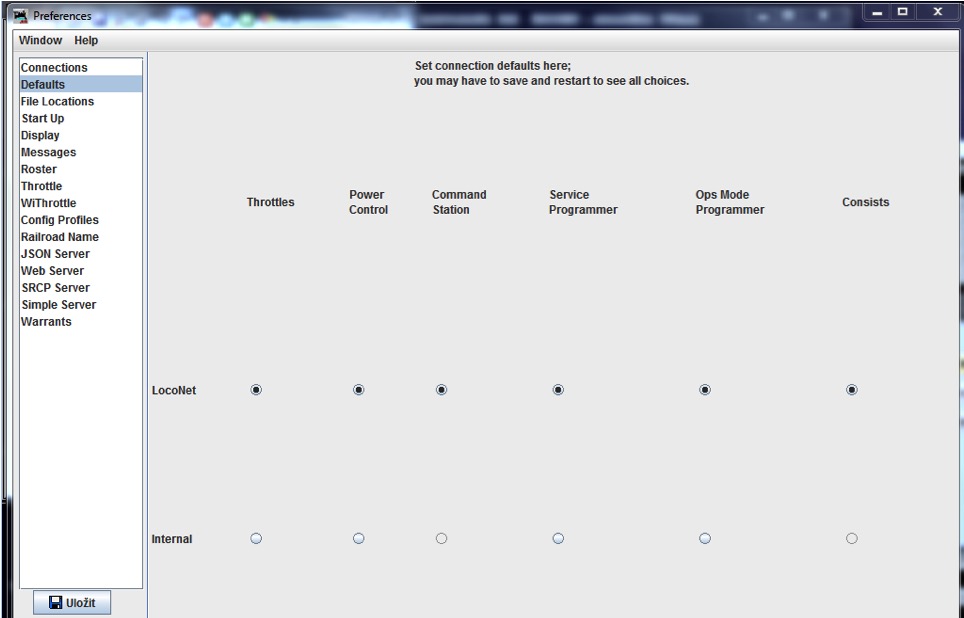
Task: Select Start Up in preferences list
Action: (42, 119)
